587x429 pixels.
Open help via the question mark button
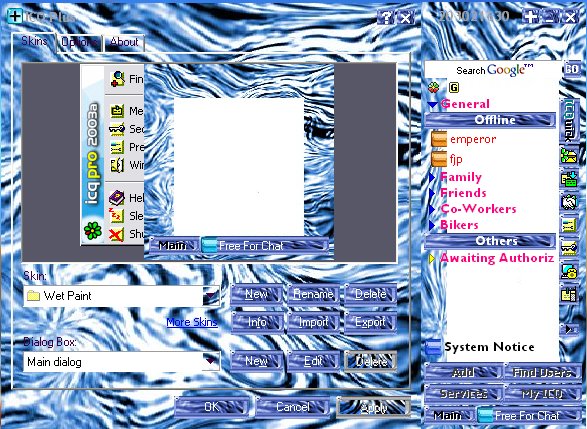[x=386, y=18]
